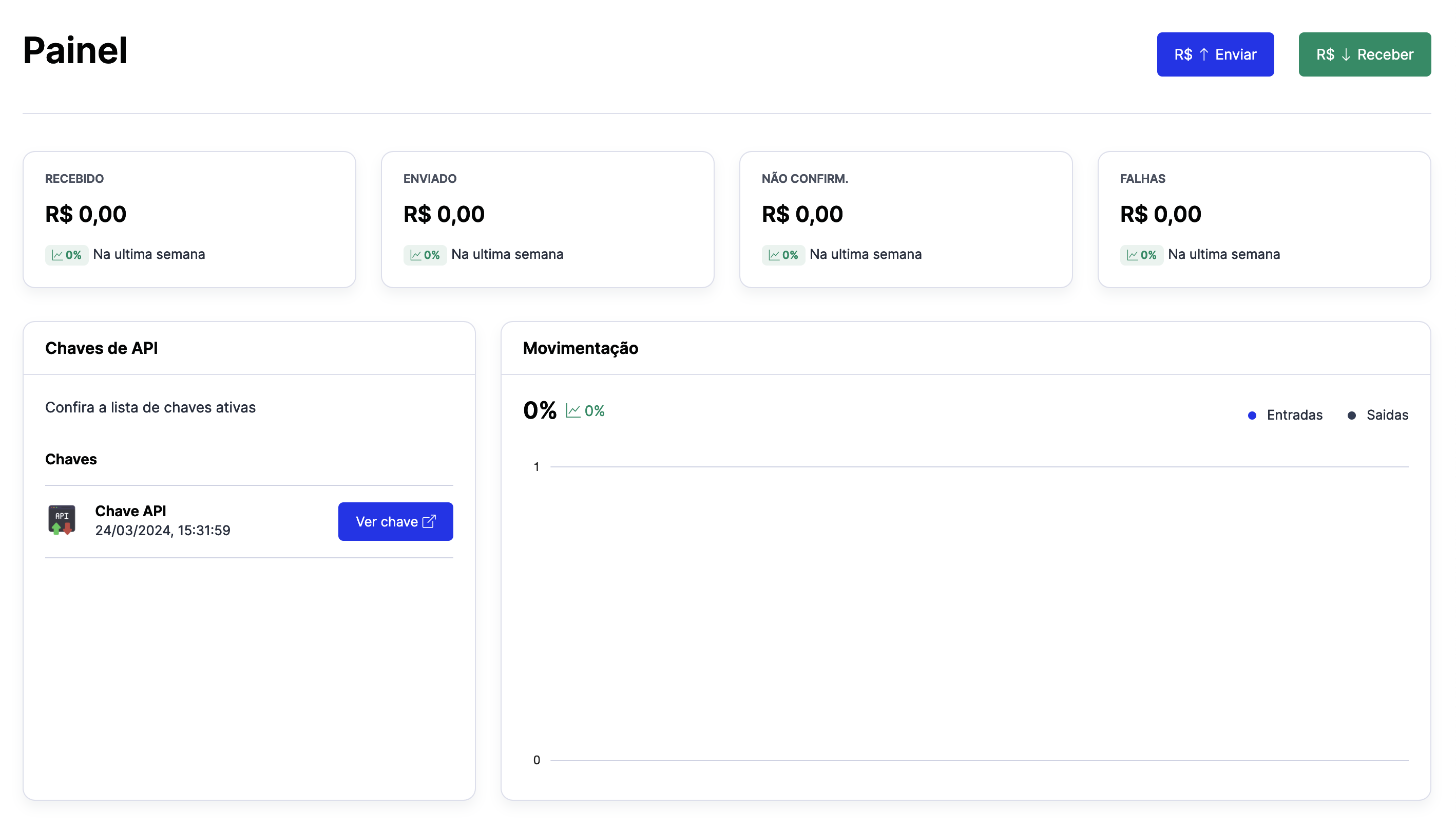Viewport: 1456px width, 829px height.
Task: Click the down arrow icon on Receber
Action: click(1346, 54)
